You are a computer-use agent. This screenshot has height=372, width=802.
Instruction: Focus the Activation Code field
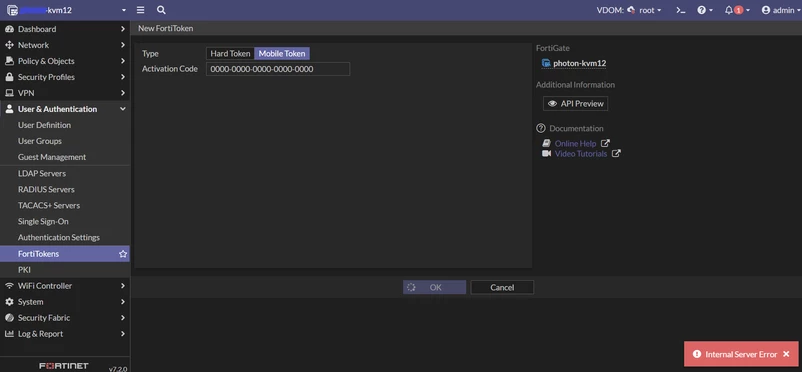point(278,69)
